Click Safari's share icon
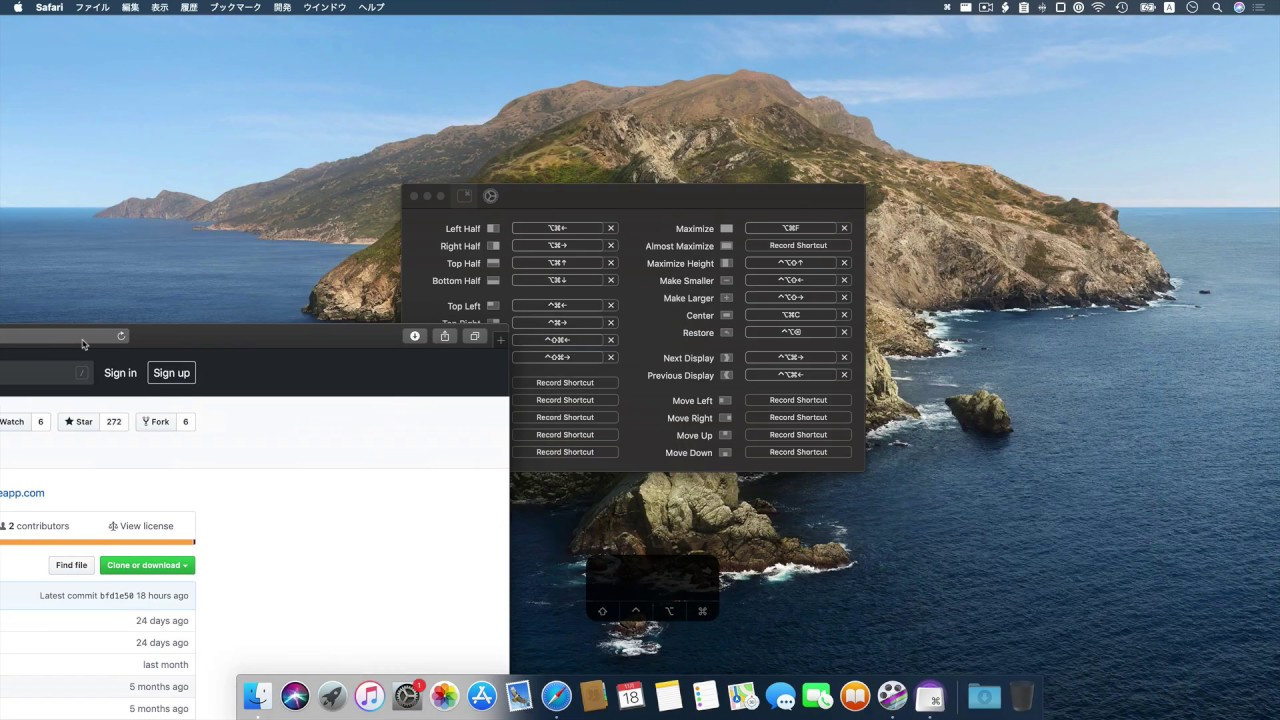 445,336
